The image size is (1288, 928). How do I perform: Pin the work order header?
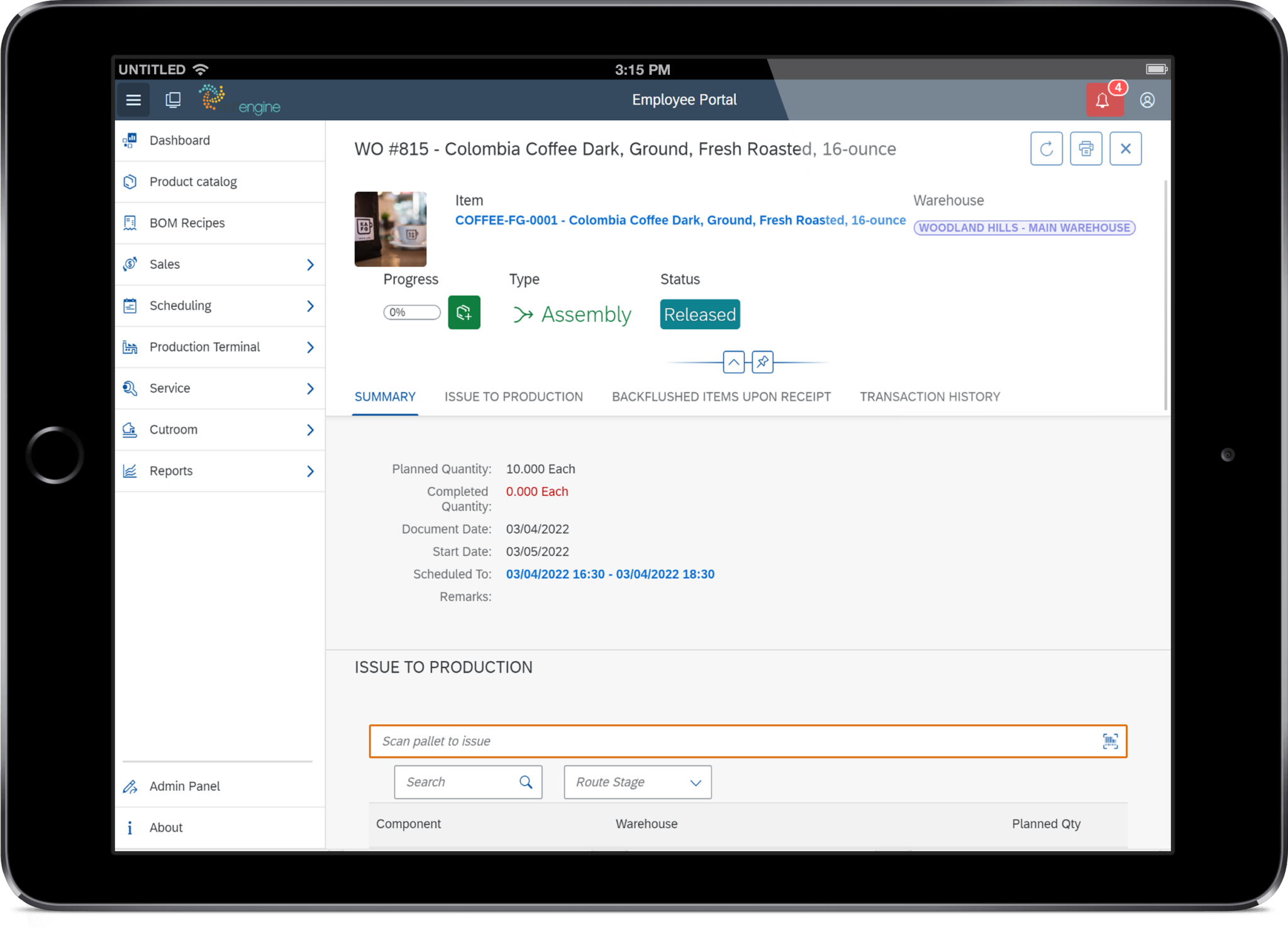[762, 362]
